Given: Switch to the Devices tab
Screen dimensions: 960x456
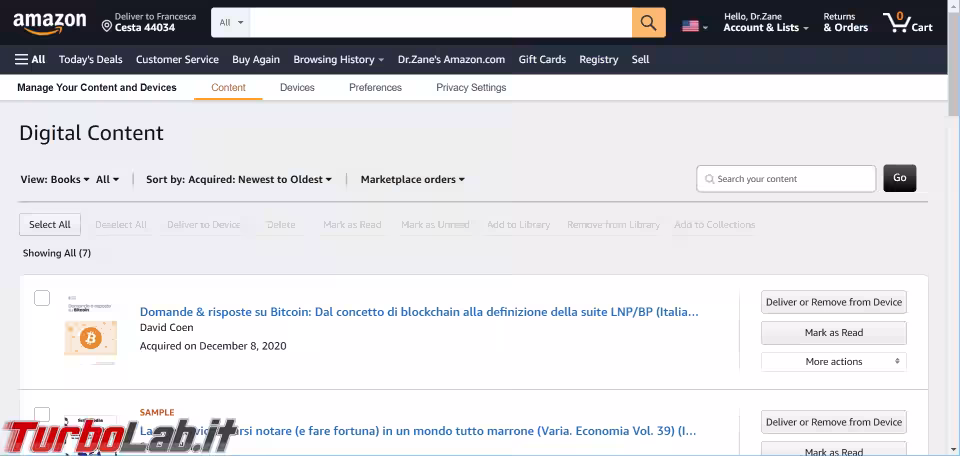Looking at the screenshot, I should pos(297,88).
